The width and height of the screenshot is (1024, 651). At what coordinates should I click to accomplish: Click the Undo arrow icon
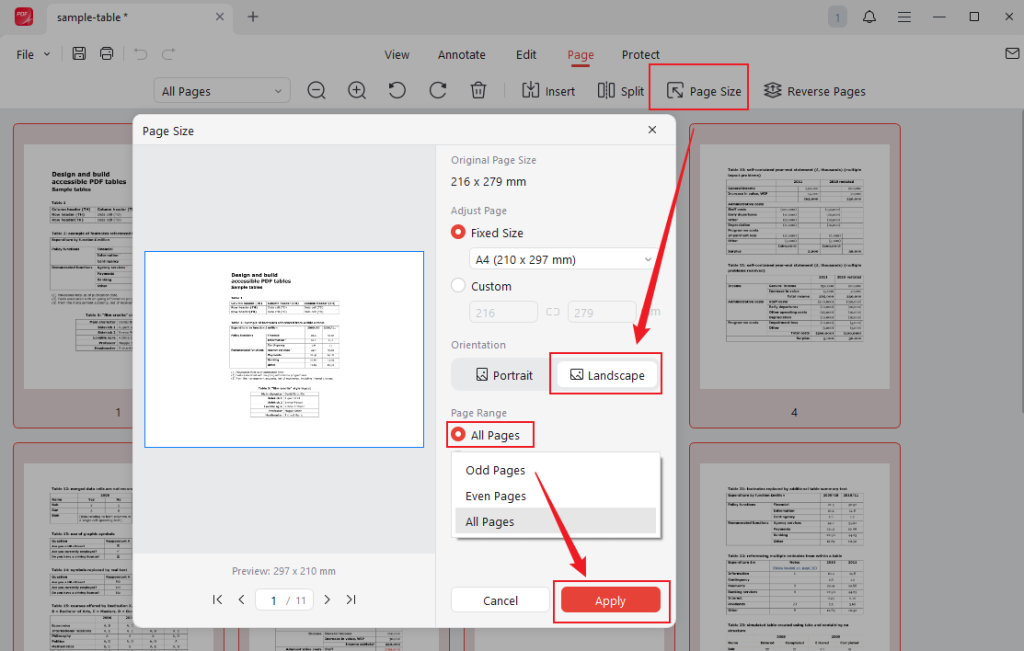[x=140, y=53]
